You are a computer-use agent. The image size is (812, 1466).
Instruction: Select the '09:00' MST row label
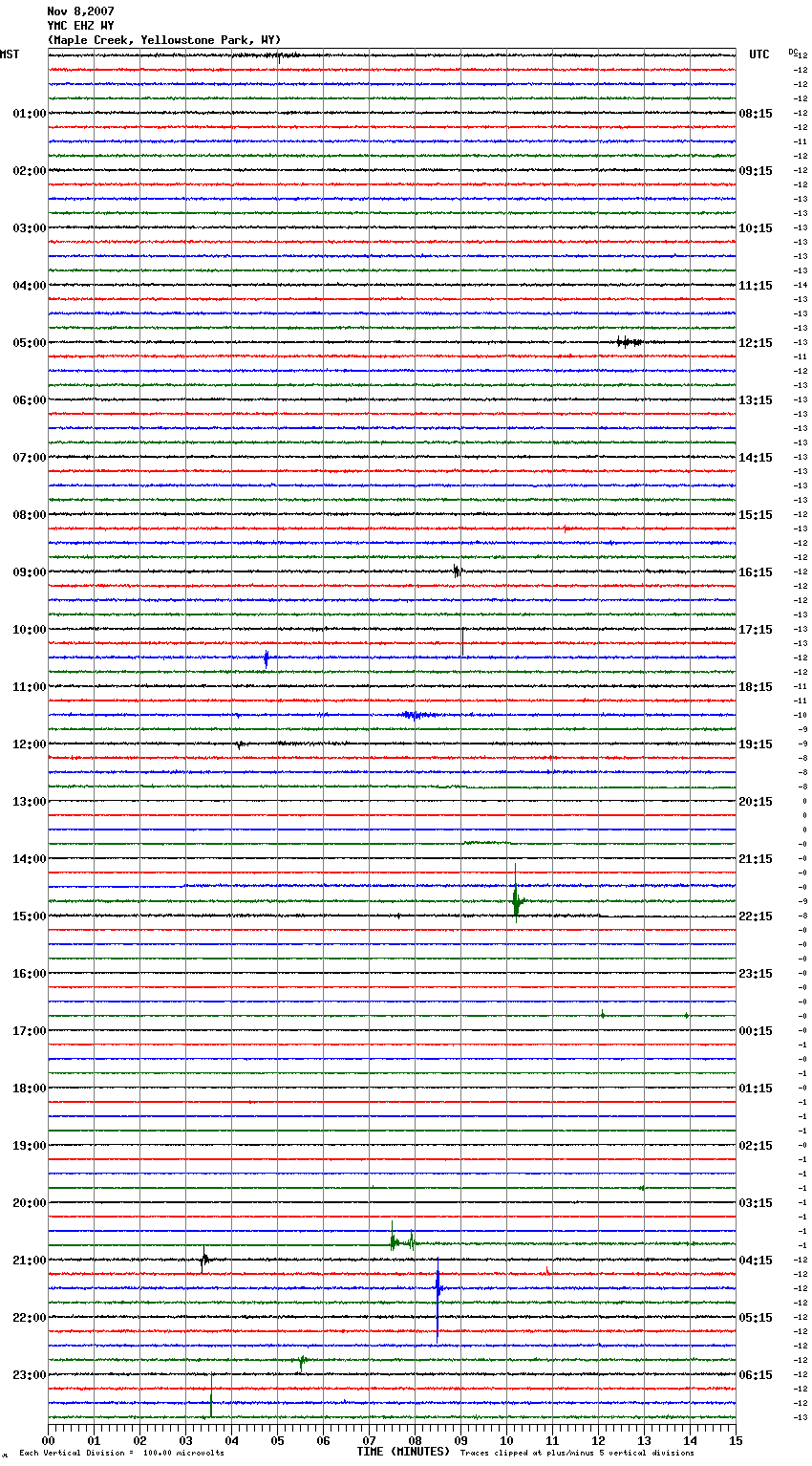tap(30, 572)
